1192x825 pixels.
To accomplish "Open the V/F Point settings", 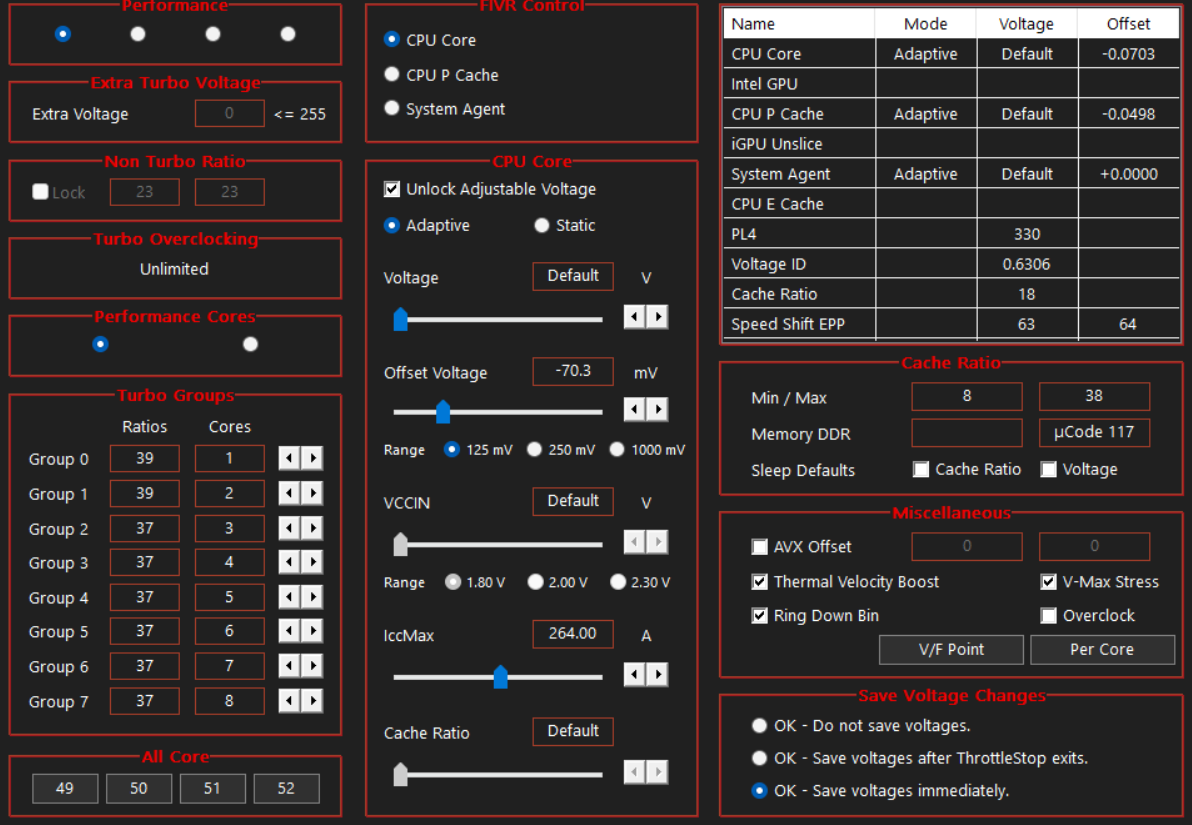I will click(951, 649).
